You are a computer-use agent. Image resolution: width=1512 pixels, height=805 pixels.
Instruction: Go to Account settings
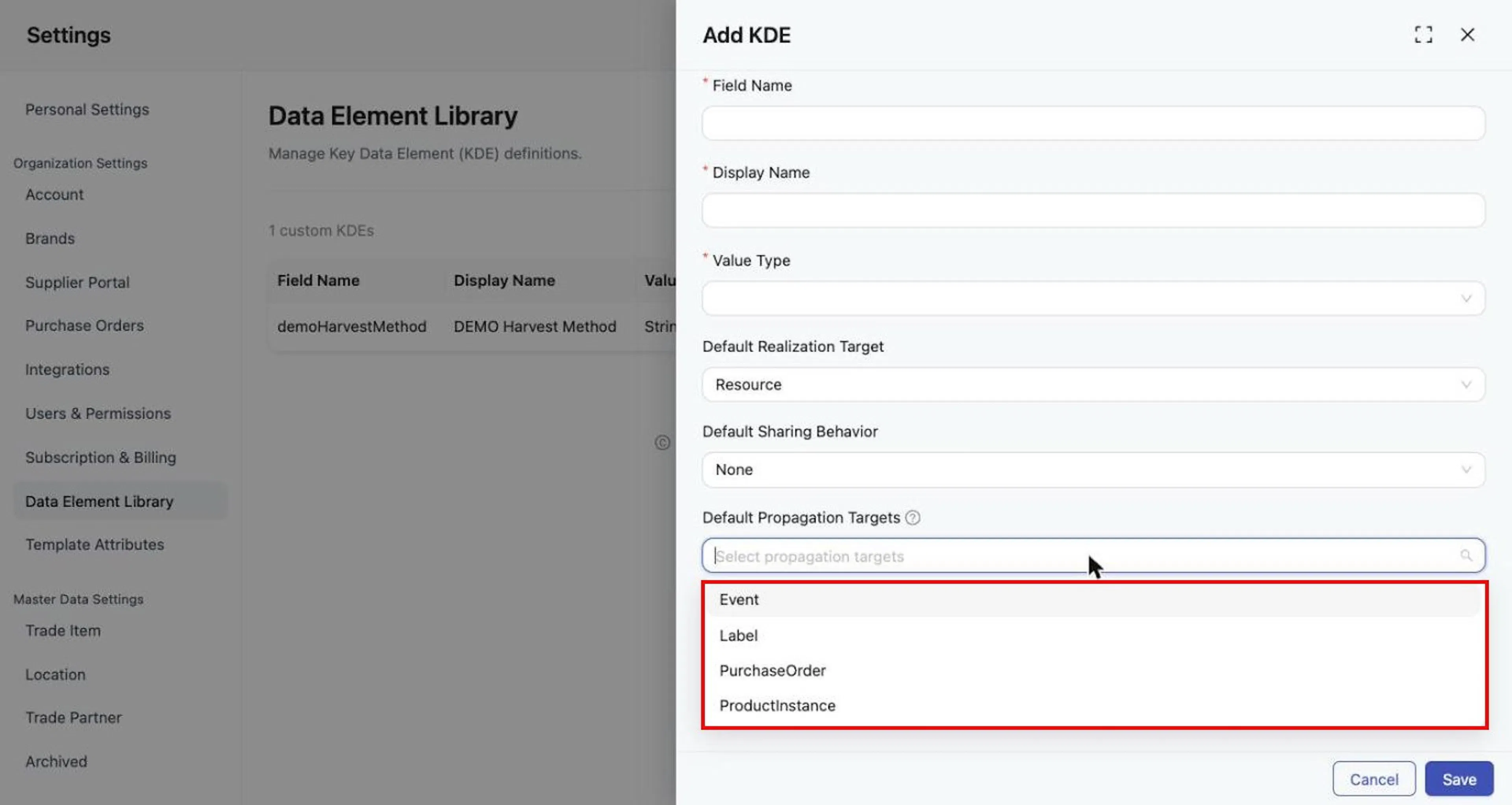click(x=55, y=194)
